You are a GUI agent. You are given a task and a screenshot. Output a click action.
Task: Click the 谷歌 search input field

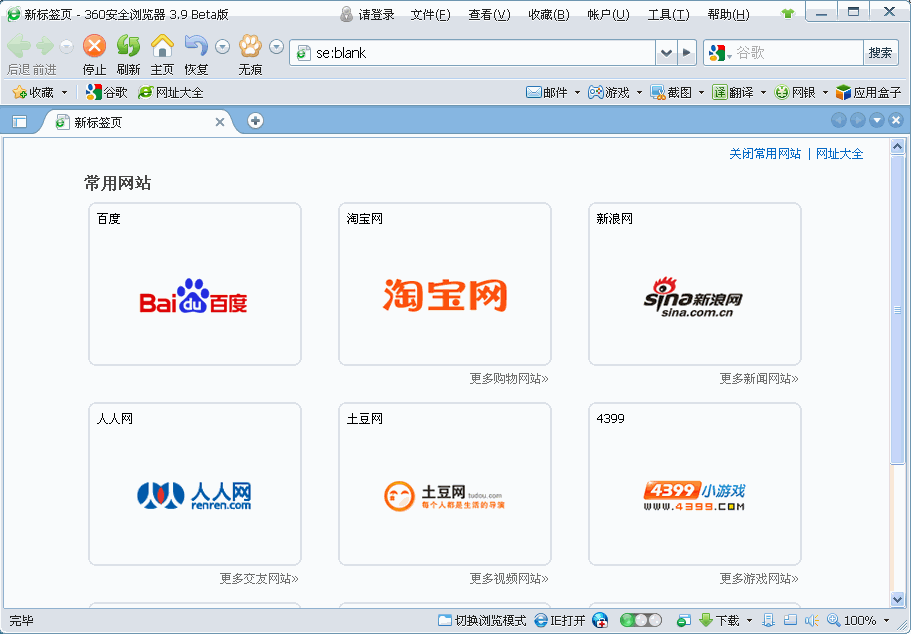pos(798,53)
